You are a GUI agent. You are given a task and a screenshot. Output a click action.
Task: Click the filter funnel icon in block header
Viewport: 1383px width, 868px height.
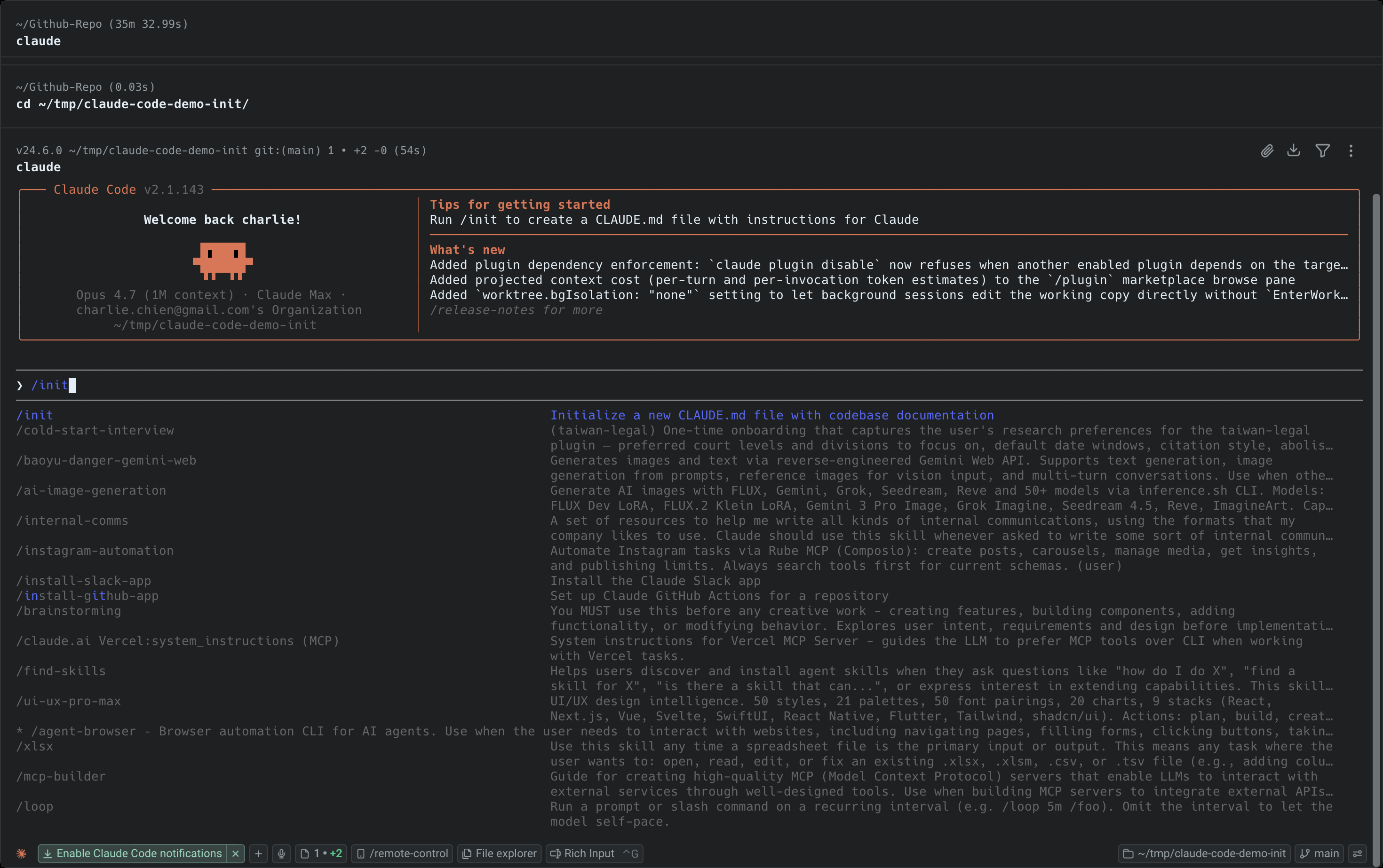coord(1323,151)
